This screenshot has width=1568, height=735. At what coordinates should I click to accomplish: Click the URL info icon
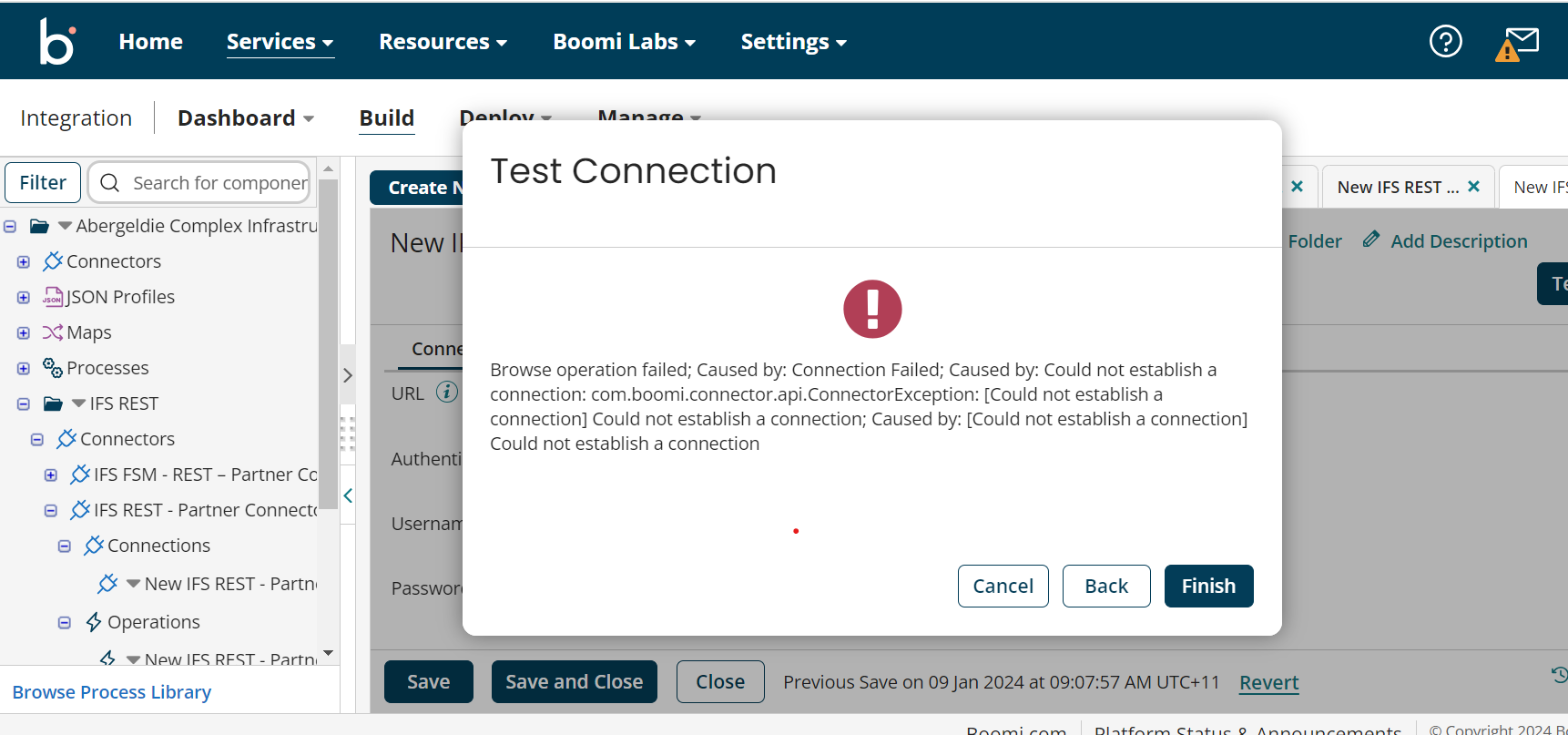[x=447, y=392]
